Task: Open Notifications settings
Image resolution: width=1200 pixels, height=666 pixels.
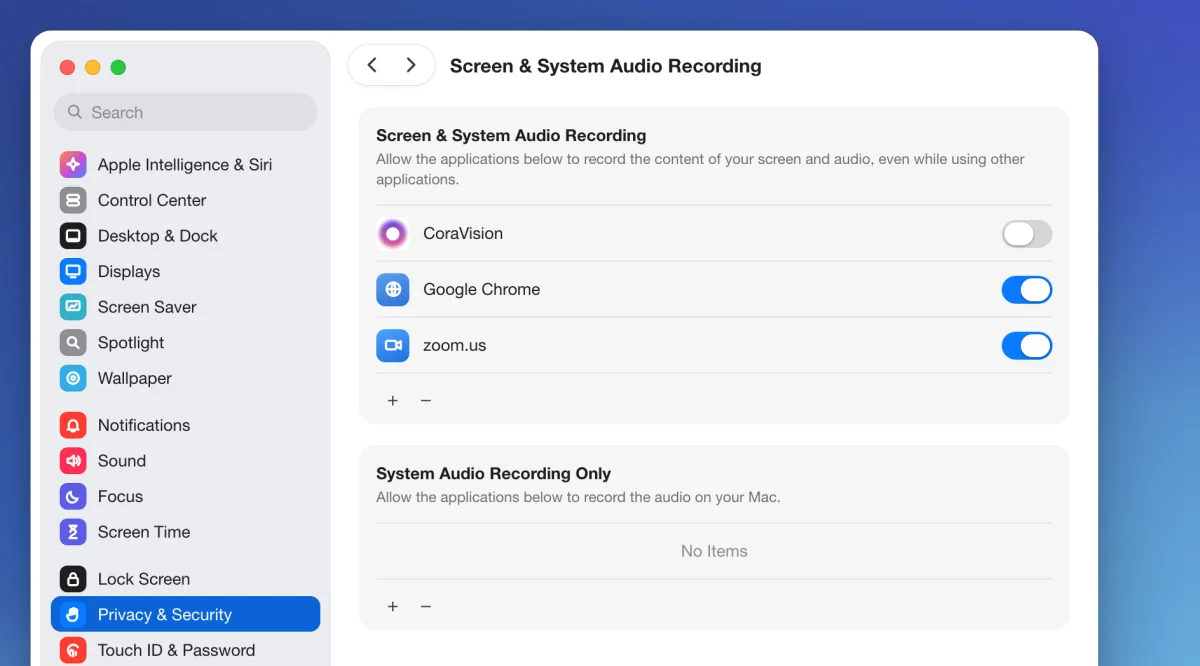Action: coord(185,425)
